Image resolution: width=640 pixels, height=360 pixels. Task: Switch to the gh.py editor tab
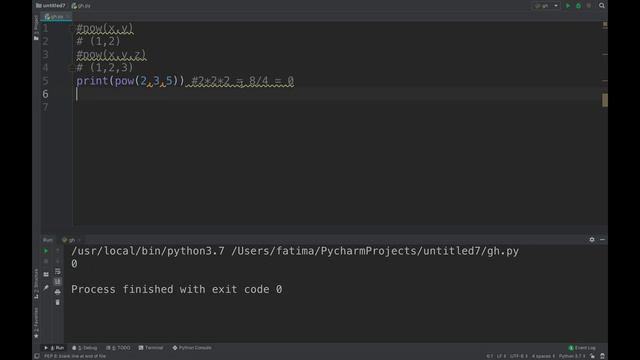click(x=56, y=17)
